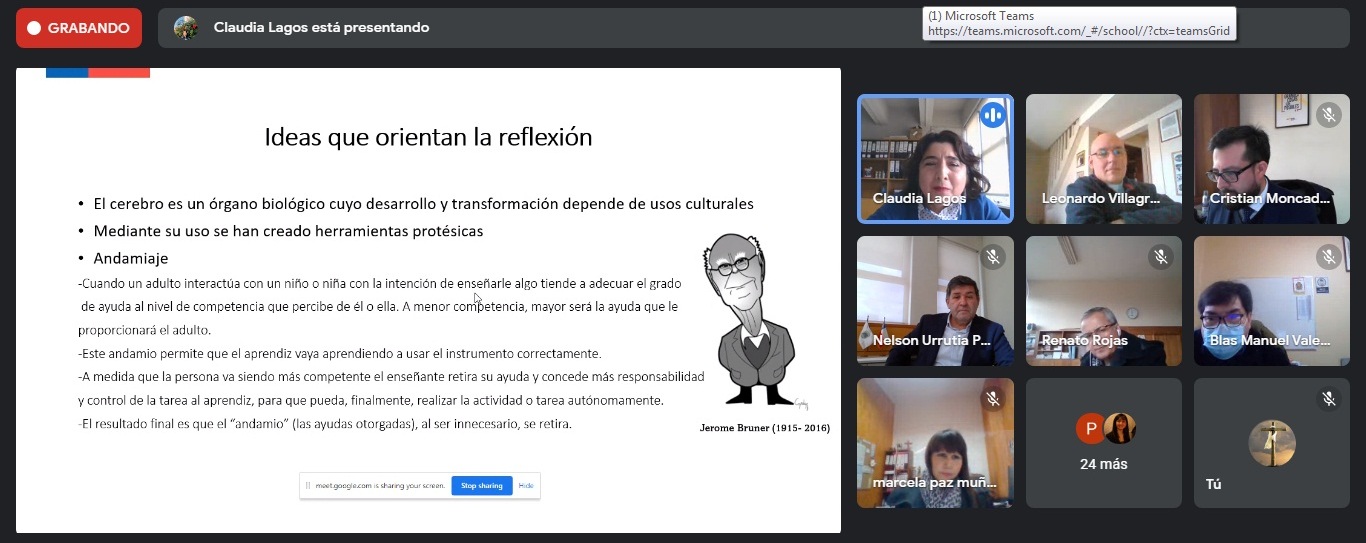1366x543 pixels.
Task: Click the muted mic icon on the Tú tile
Action: pos(1328,399)
